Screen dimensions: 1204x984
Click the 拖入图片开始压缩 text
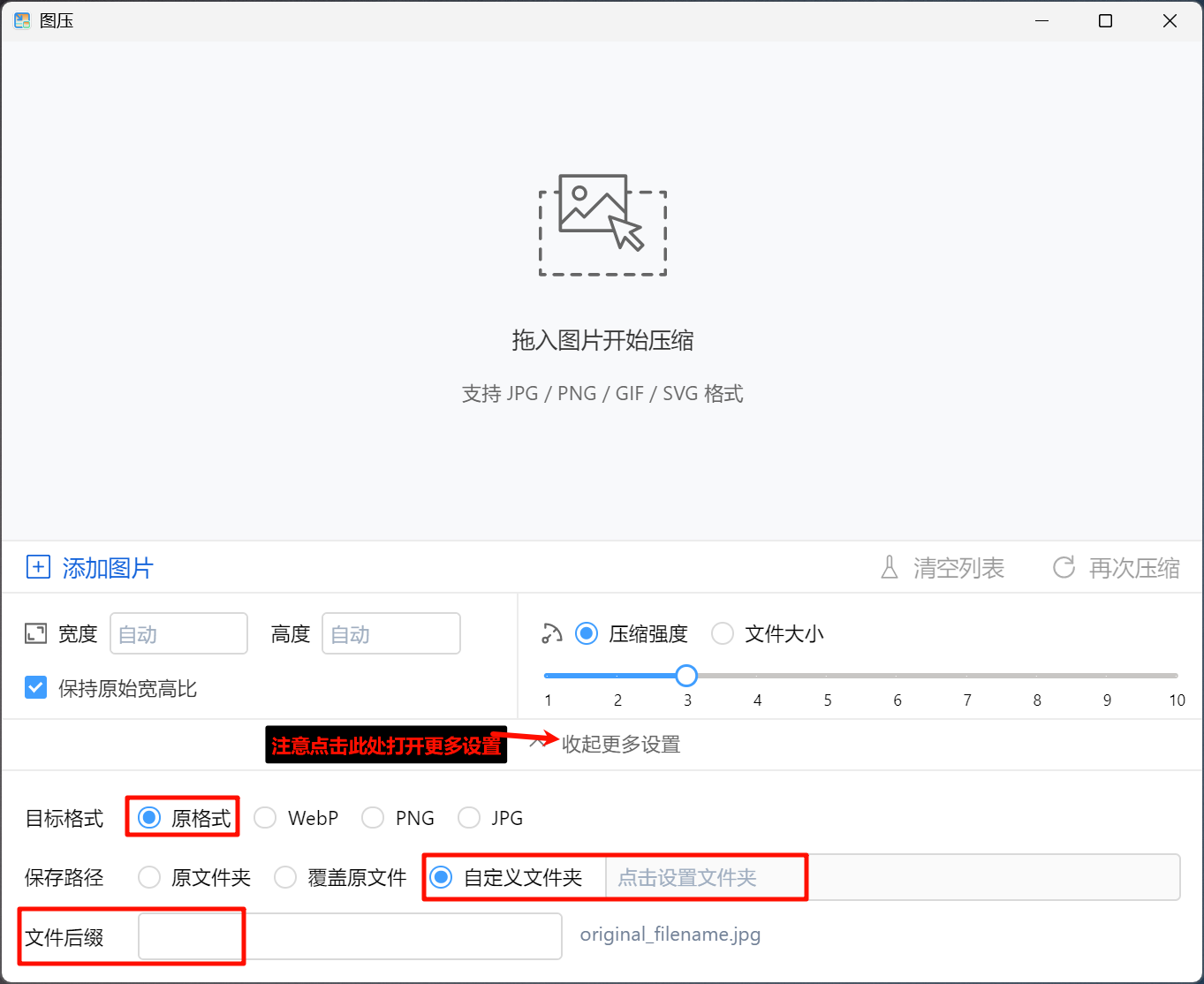[602, 340]
